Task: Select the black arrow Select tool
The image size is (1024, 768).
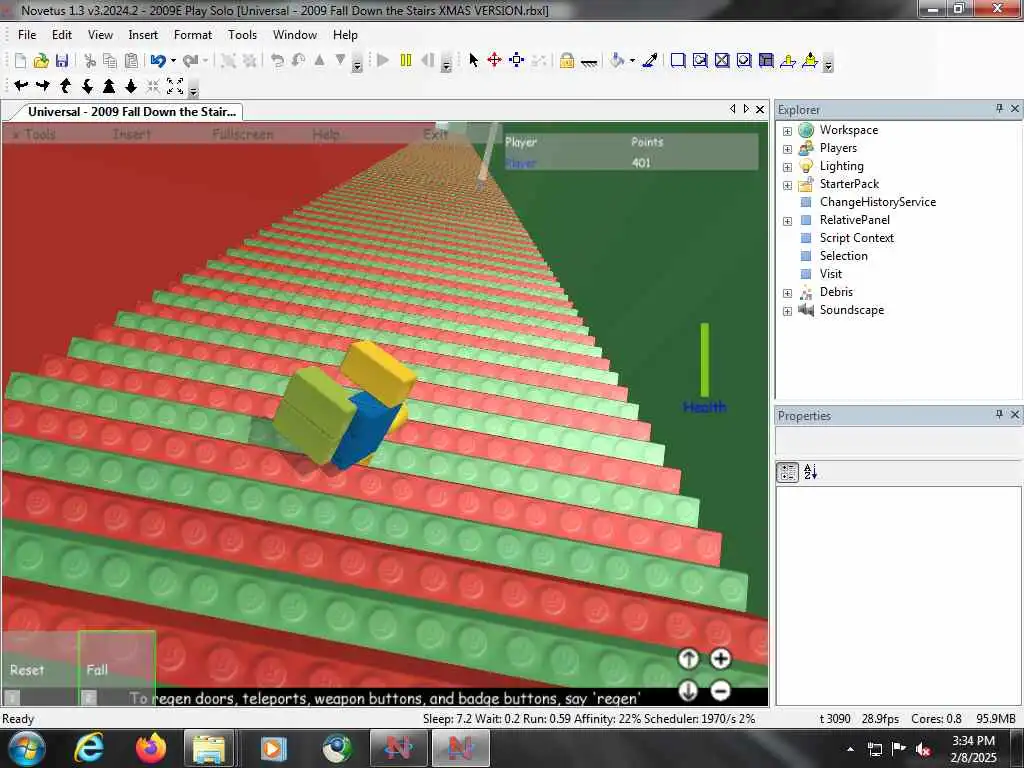Action: (473, 61)
